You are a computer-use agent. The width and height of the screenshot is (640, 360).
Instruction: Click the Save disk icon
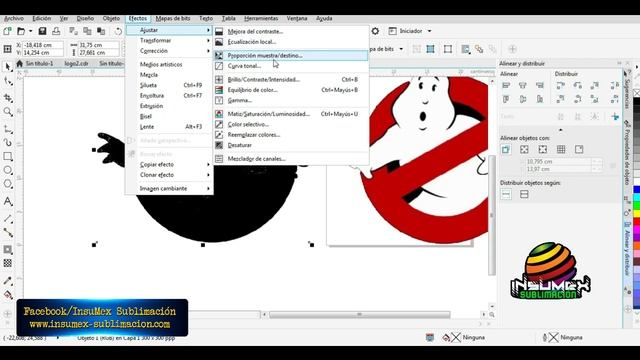click(42, 31)
